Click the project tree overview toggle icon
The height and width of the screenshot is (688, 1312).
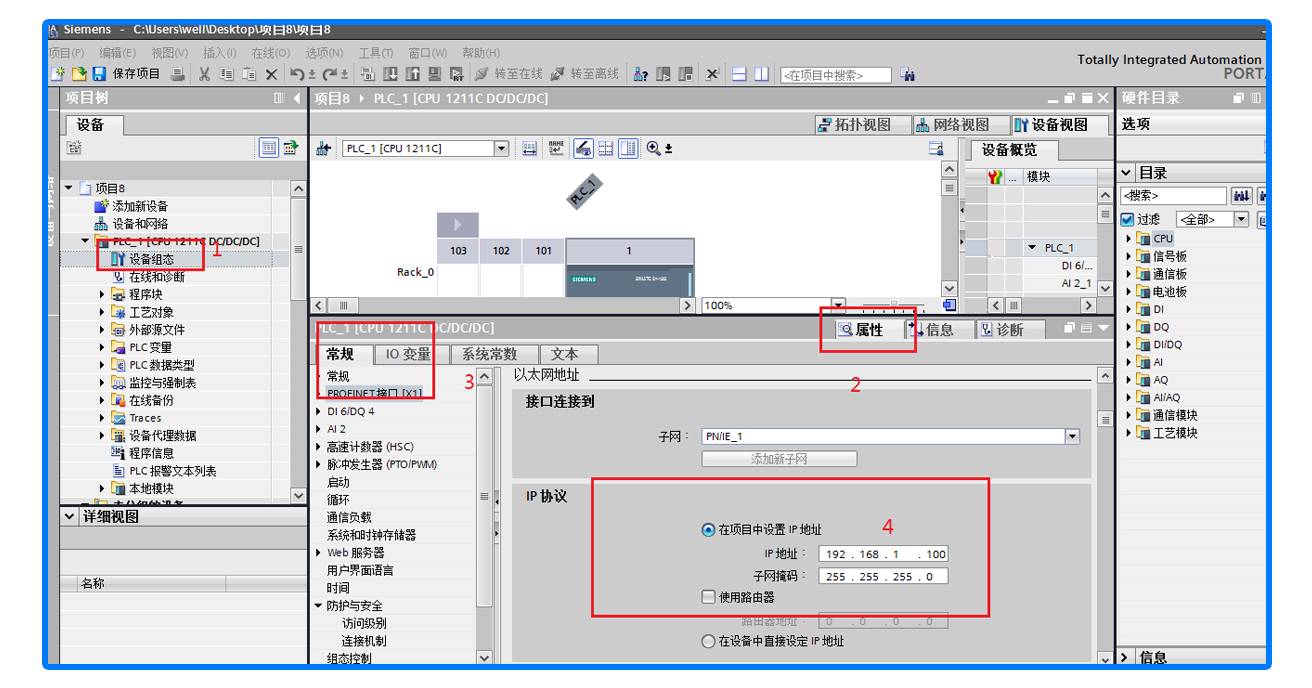pyautogui.click(x=269, y=148)
